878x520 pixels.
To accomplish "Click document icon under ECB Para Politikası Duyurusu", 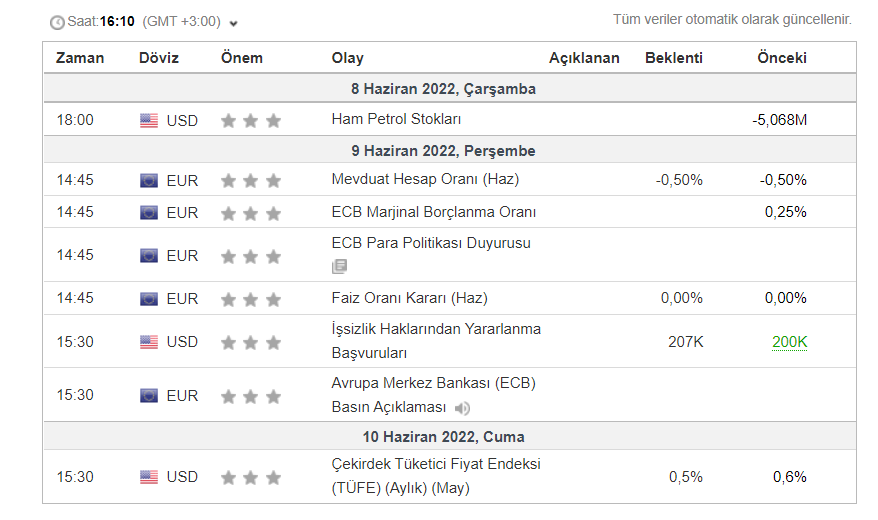I will point(340,266).
